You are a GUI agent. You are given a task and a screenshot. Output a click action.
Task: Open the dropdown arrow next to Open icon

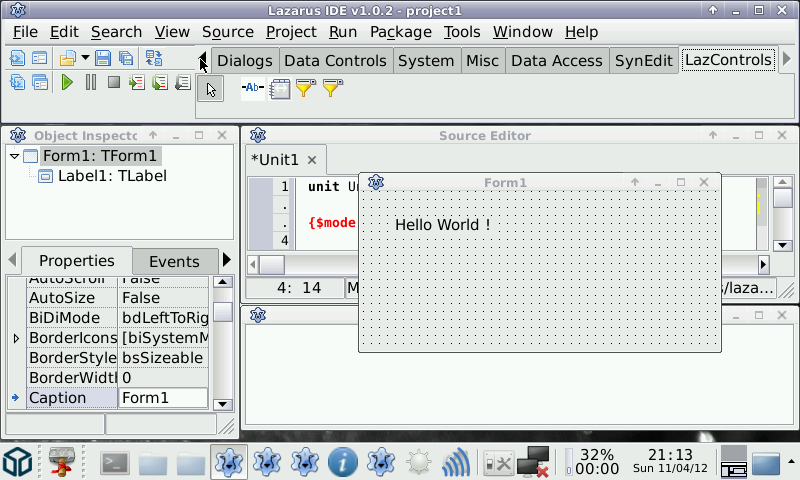pyautogui.click(x=85, y=58)
